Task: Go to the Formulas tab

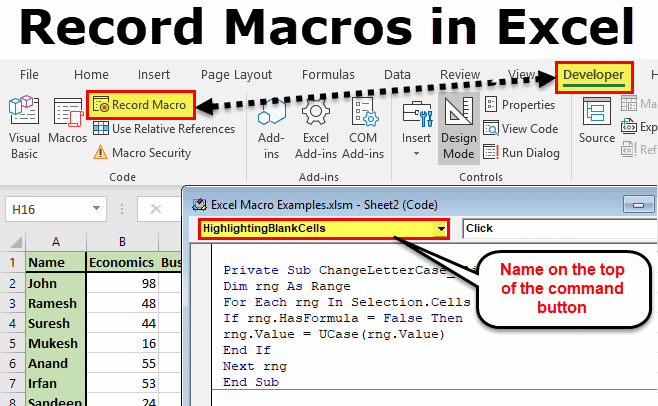Action: [328, 75]
